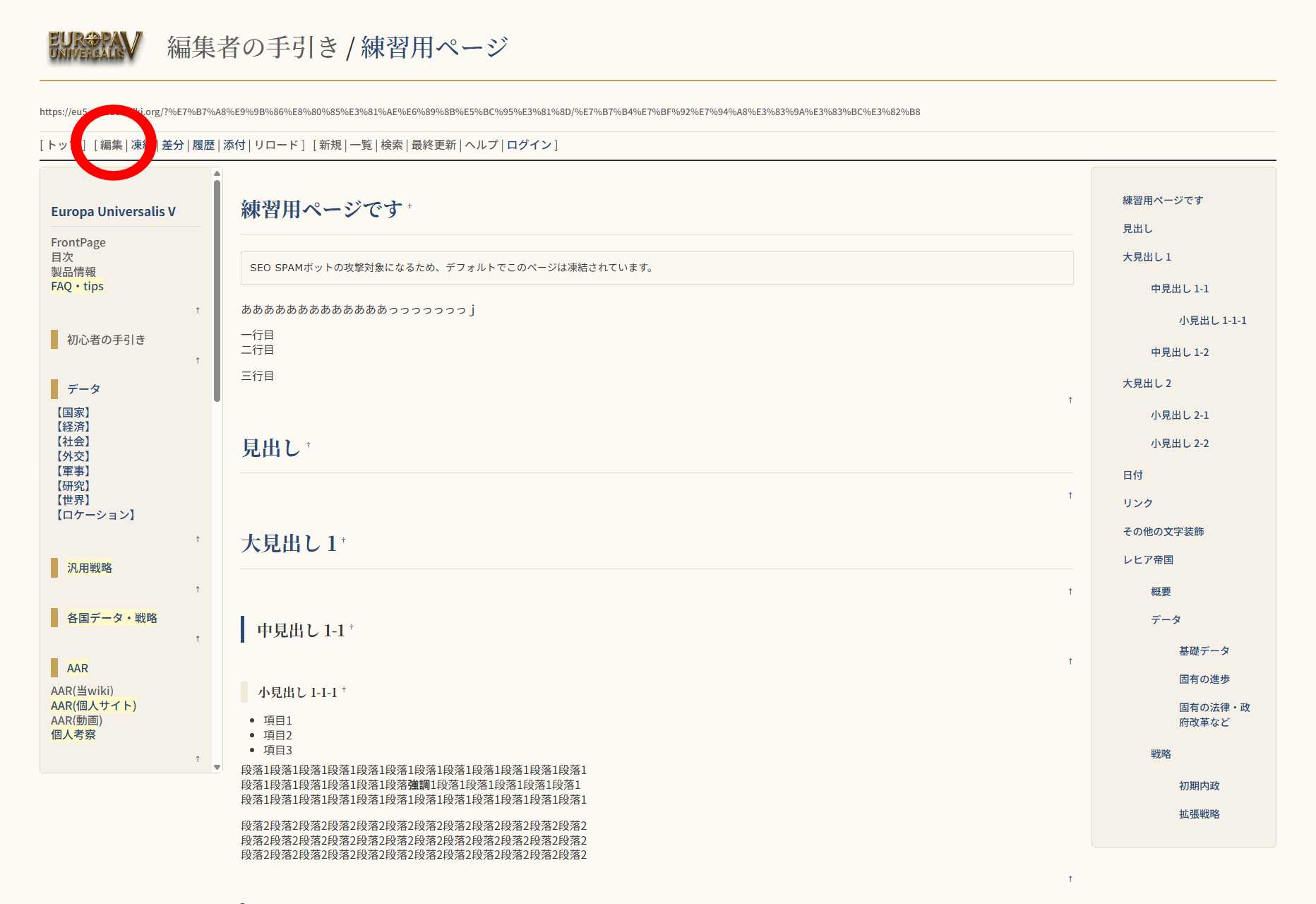Open the 添付 attachments page
The width and height of the screenshot is (1316, 904).
(x=233, y=144)
